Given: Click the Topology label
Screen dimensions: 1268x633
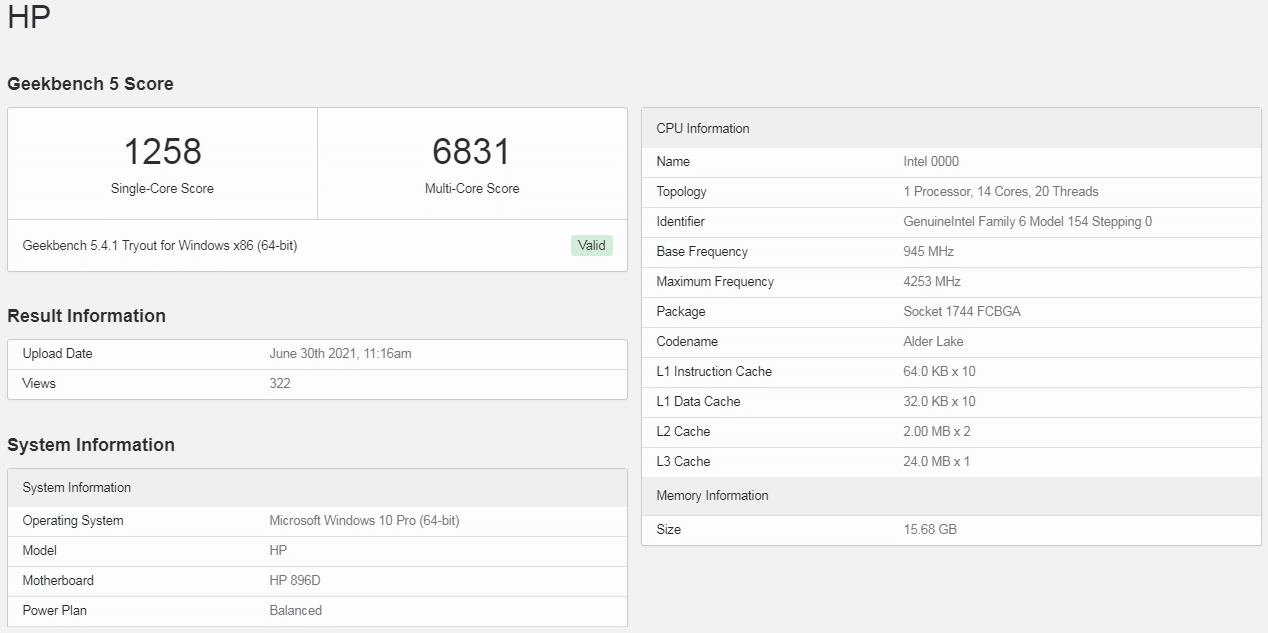Looking at the screenshot, I should pos(681,192).
